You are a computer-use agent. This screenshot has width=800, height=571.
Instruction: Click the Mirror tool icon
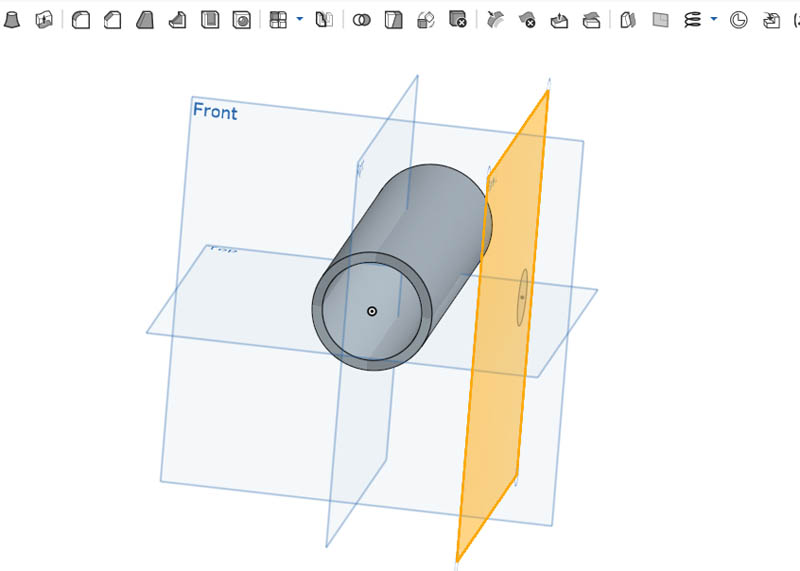point(324,19)
